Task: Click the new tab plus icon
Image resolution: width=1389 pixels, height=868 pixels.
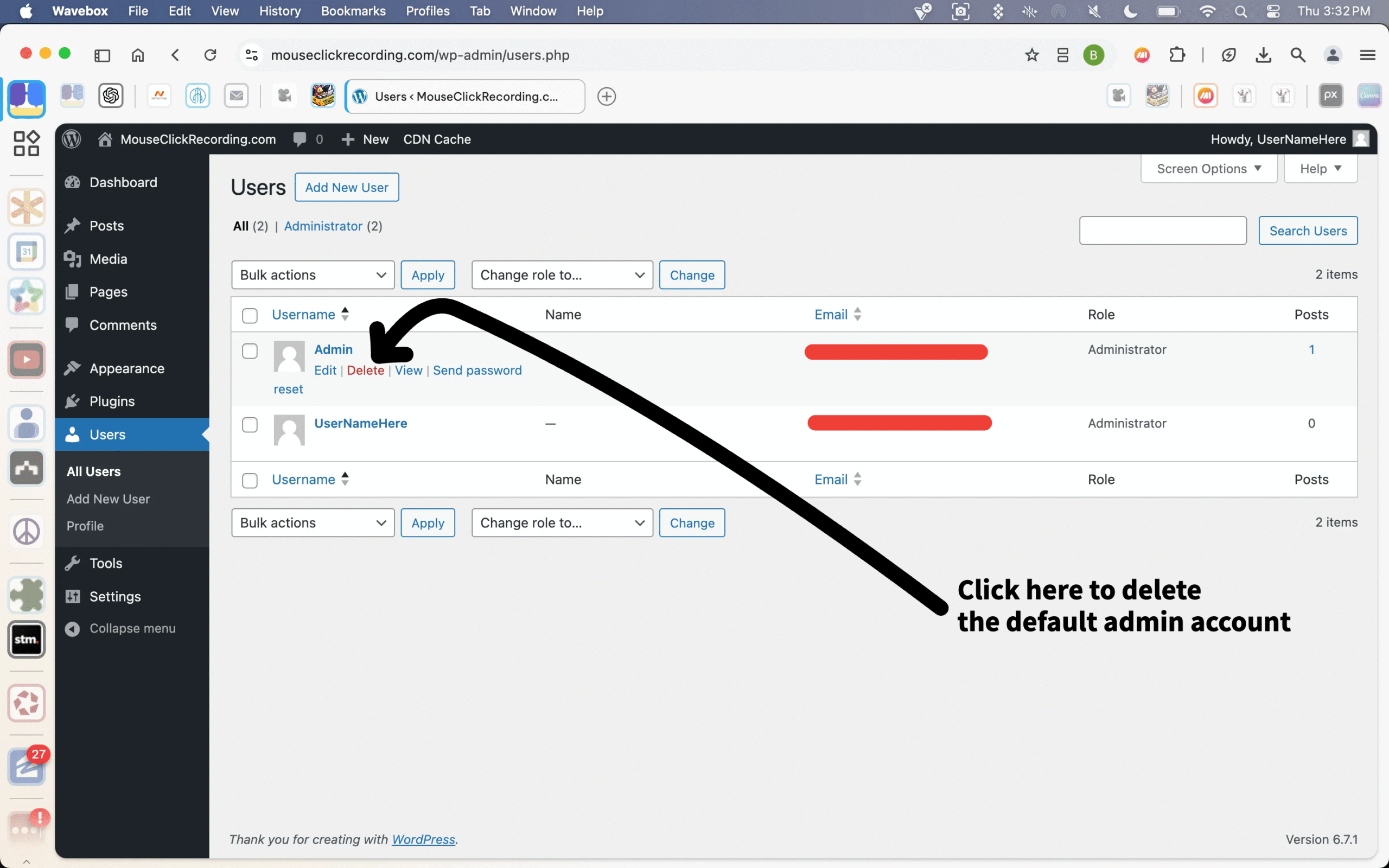Action: click(x=606, y=97)
